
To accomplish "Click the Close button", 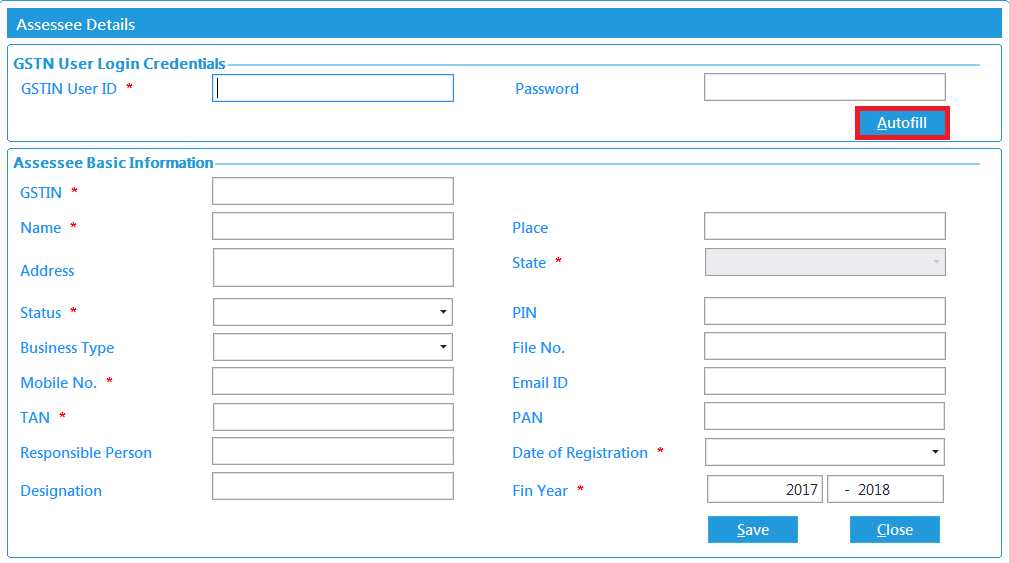I will click(x=894, y=530).
